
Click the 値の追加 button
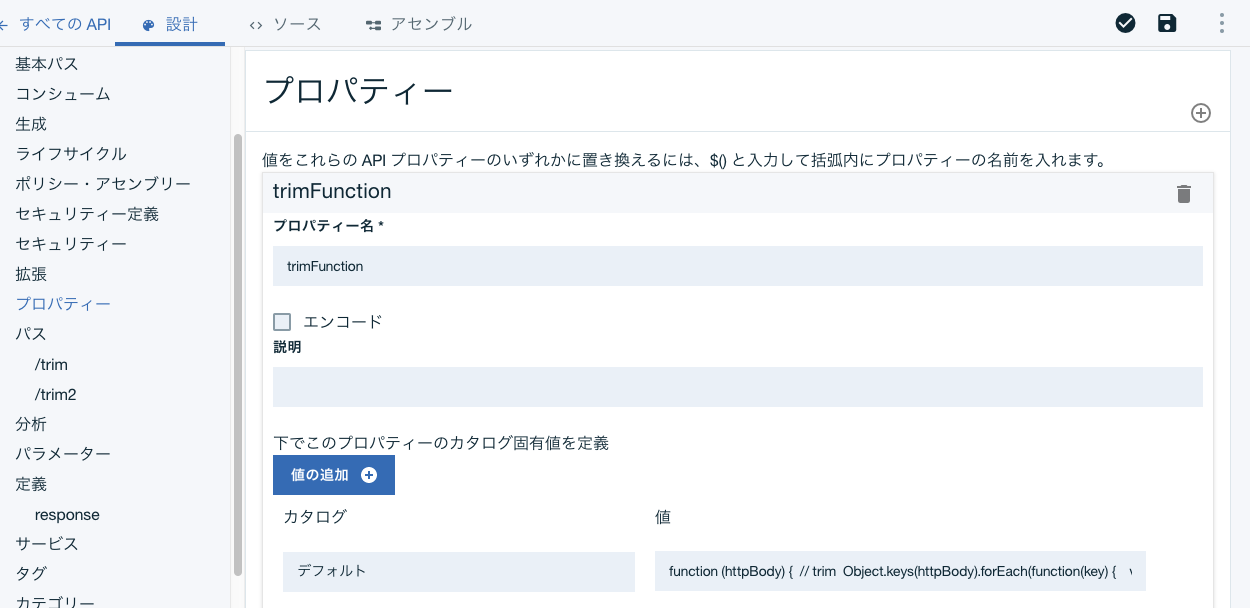(x=334, y=475)
